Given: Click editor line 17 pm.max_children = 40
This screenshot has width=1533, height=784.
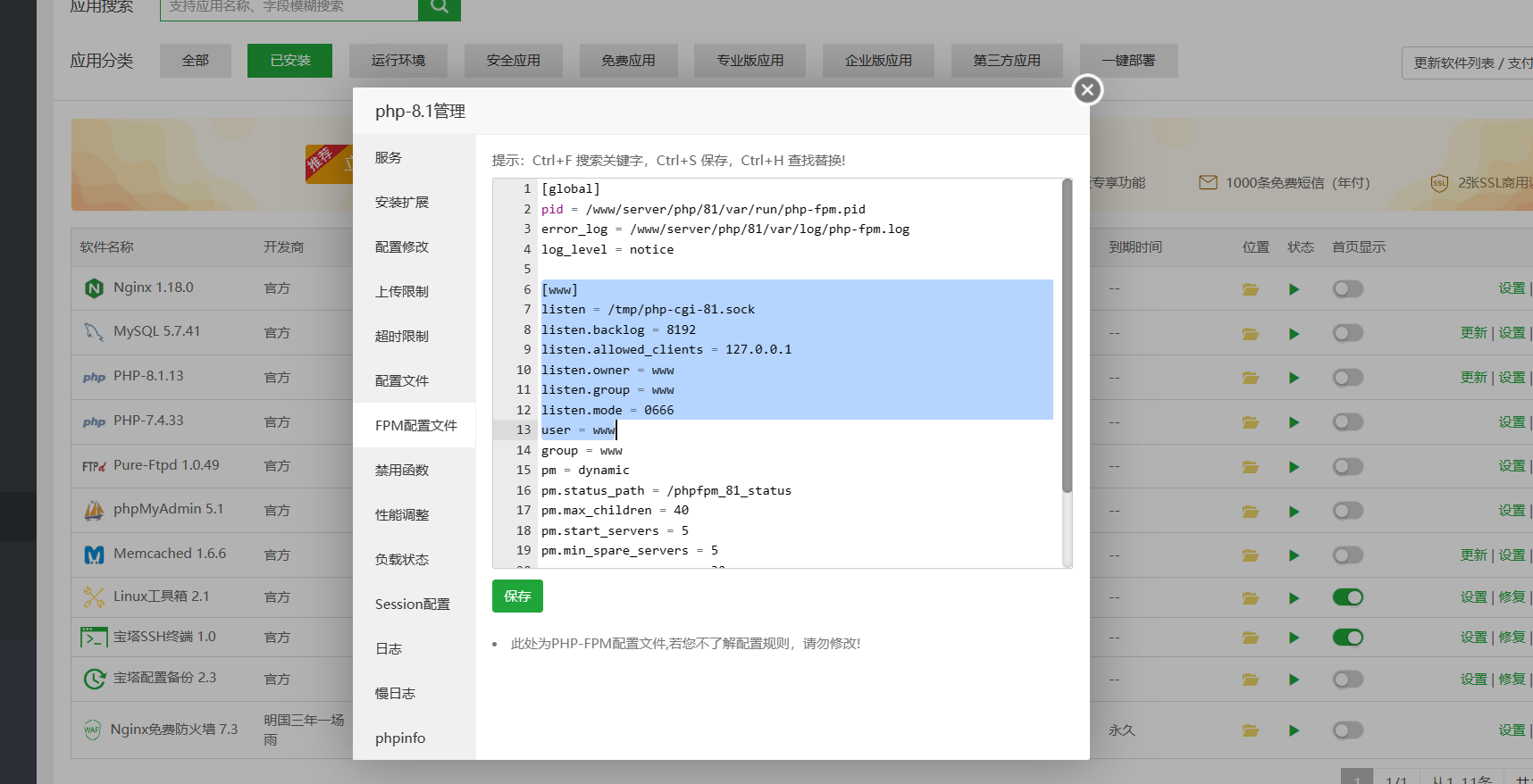Looking at the screenshot, I should [x=615, y=511].
